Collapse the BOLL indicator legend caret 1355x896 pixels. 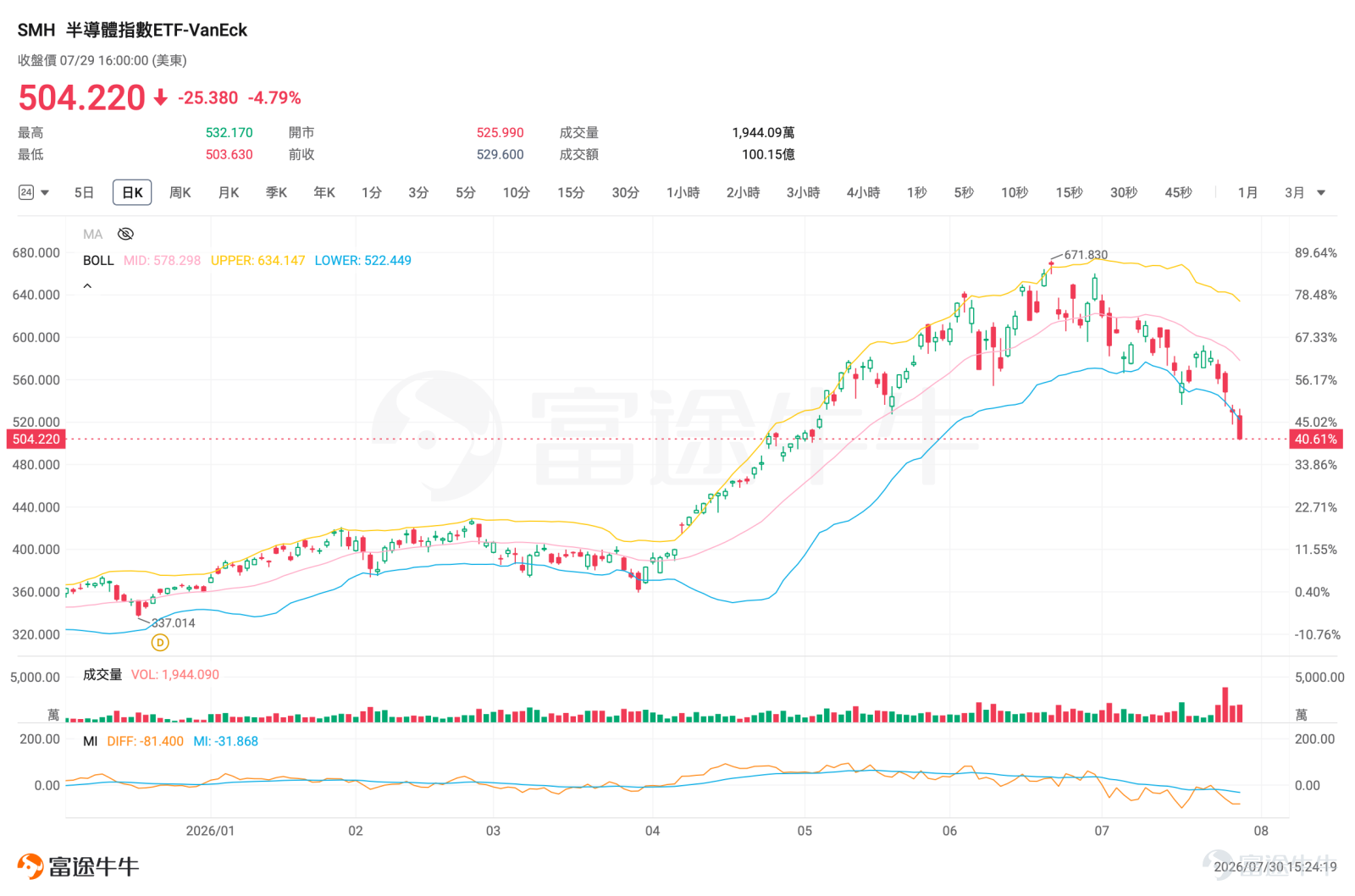[87, 286]
